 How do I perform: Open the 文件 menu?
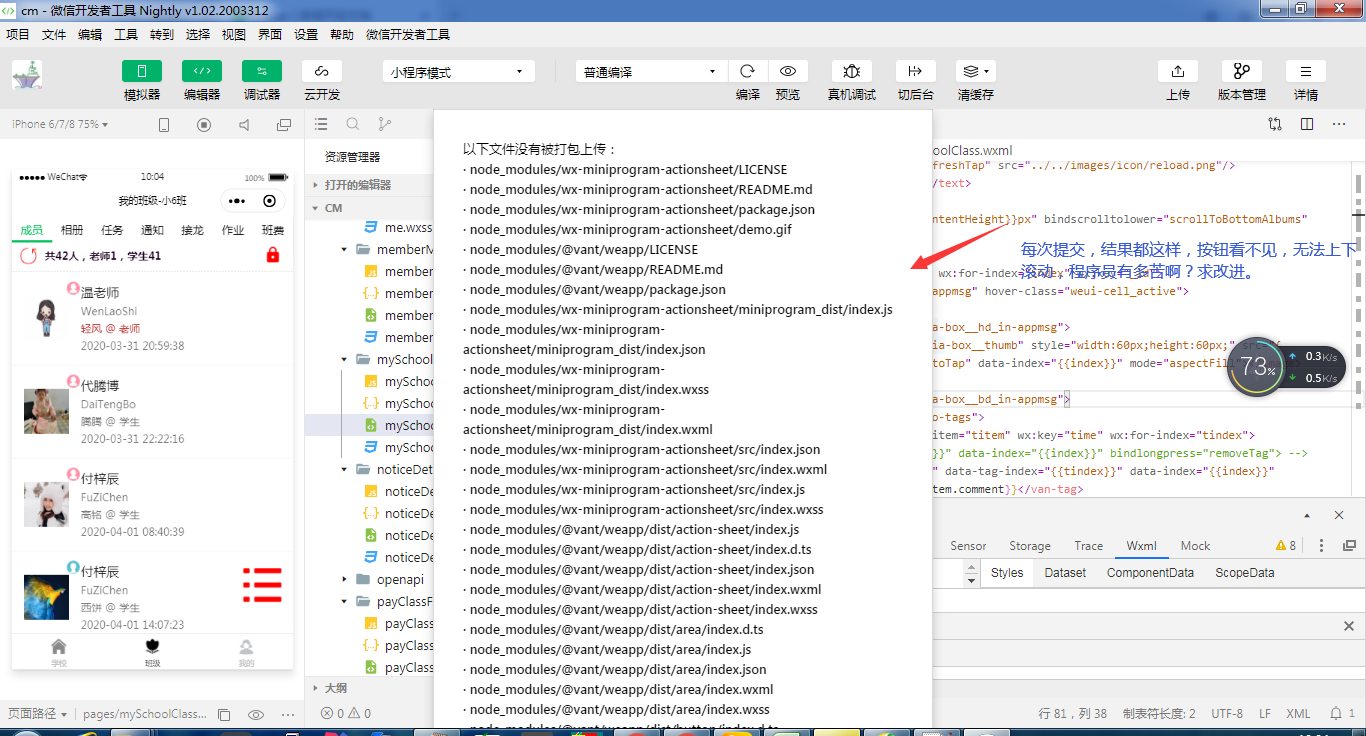pyautogui.click(x=54, y=34)
